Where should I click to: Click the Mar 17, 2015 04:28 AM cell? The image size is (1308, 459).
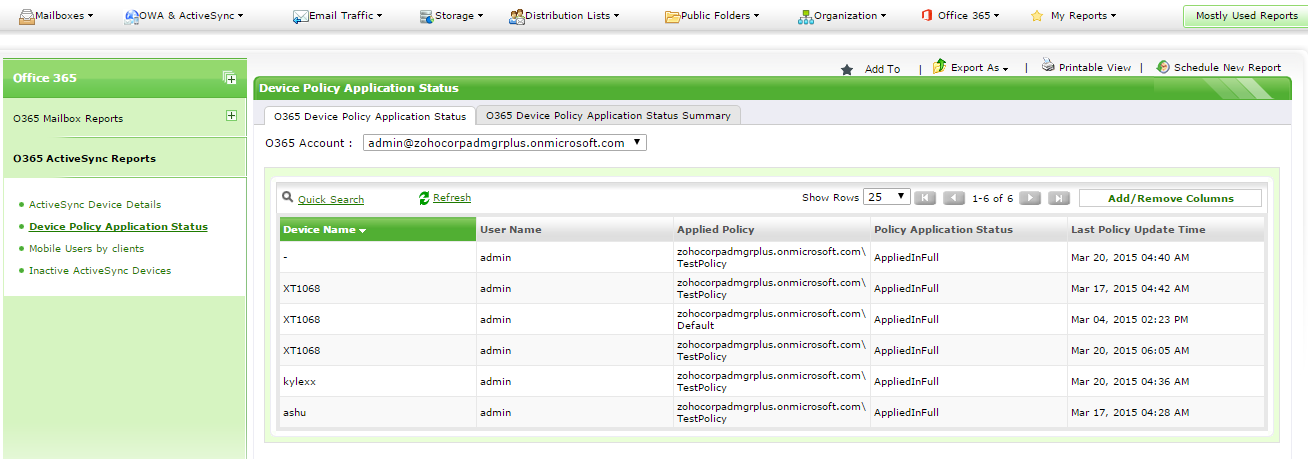(1166, 412)
